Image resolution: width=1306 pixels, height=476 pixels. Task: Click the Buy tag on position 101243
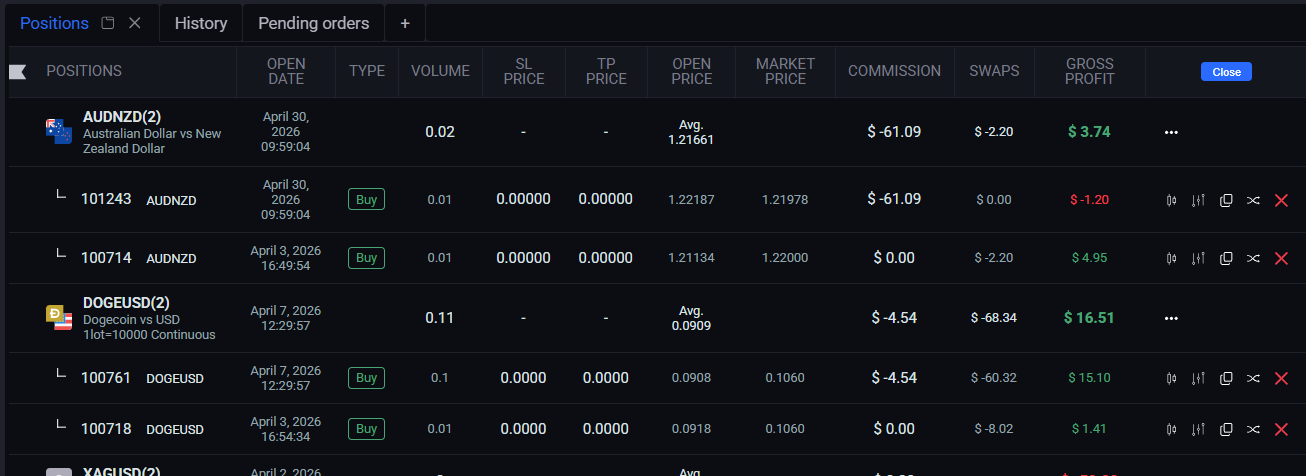coord(367,200)
